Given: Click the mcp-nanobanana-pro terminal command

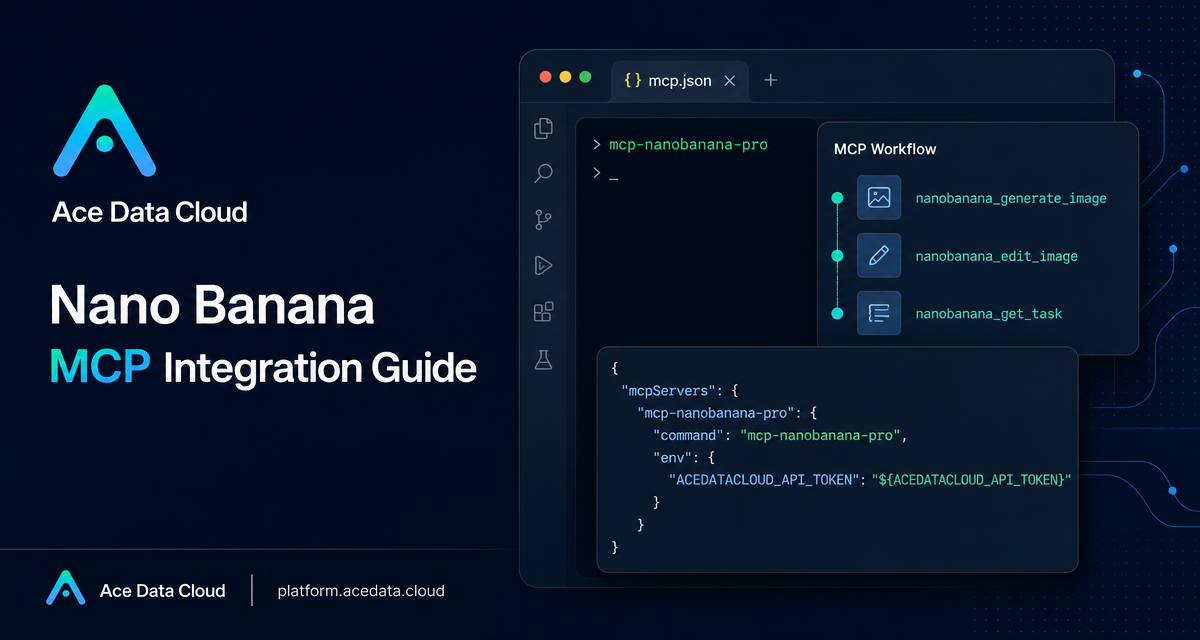Looking at the screenshot, I should pos(688,145).
